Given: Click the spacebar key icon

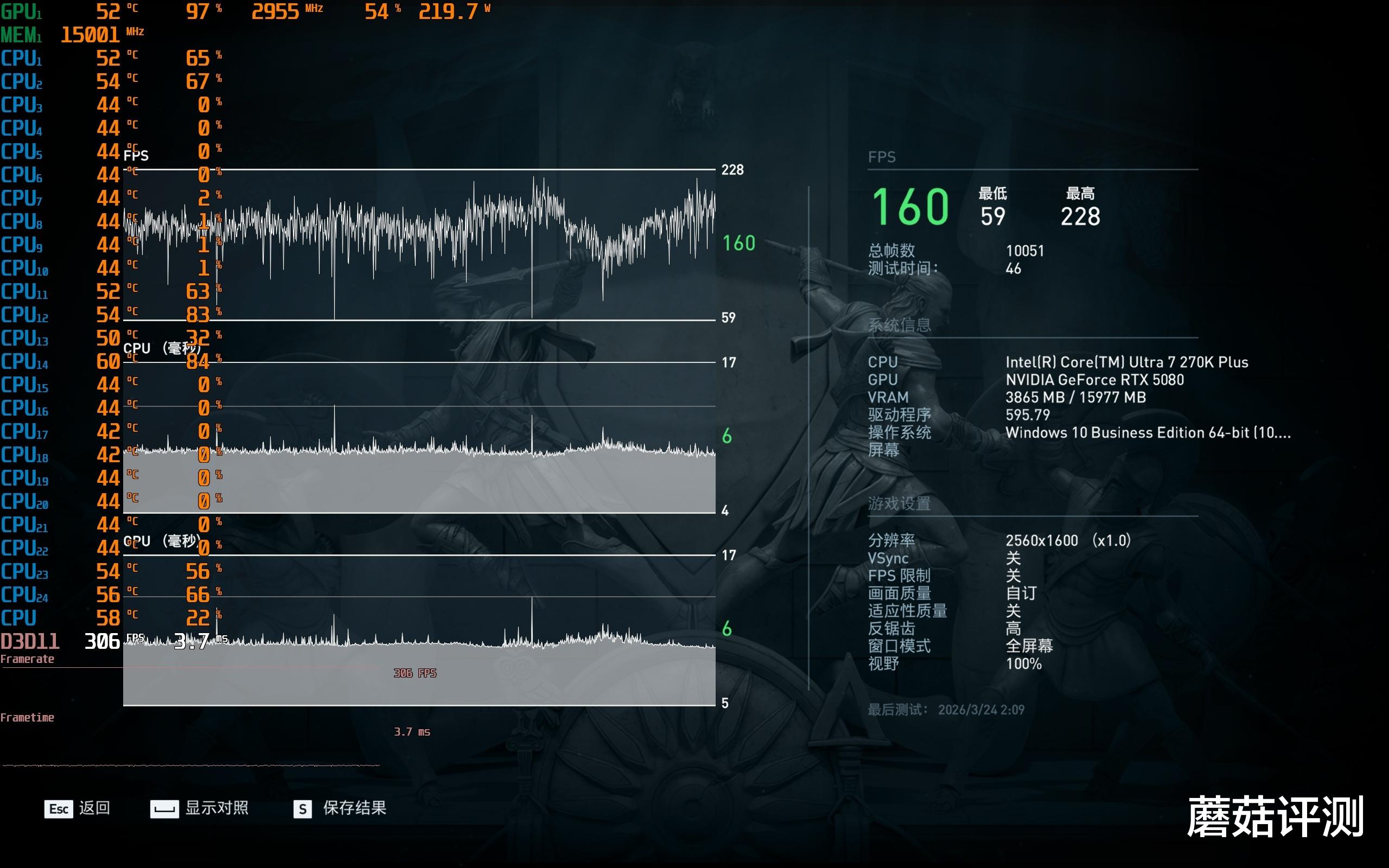Looking at the screenshot, I should (164, 809).
